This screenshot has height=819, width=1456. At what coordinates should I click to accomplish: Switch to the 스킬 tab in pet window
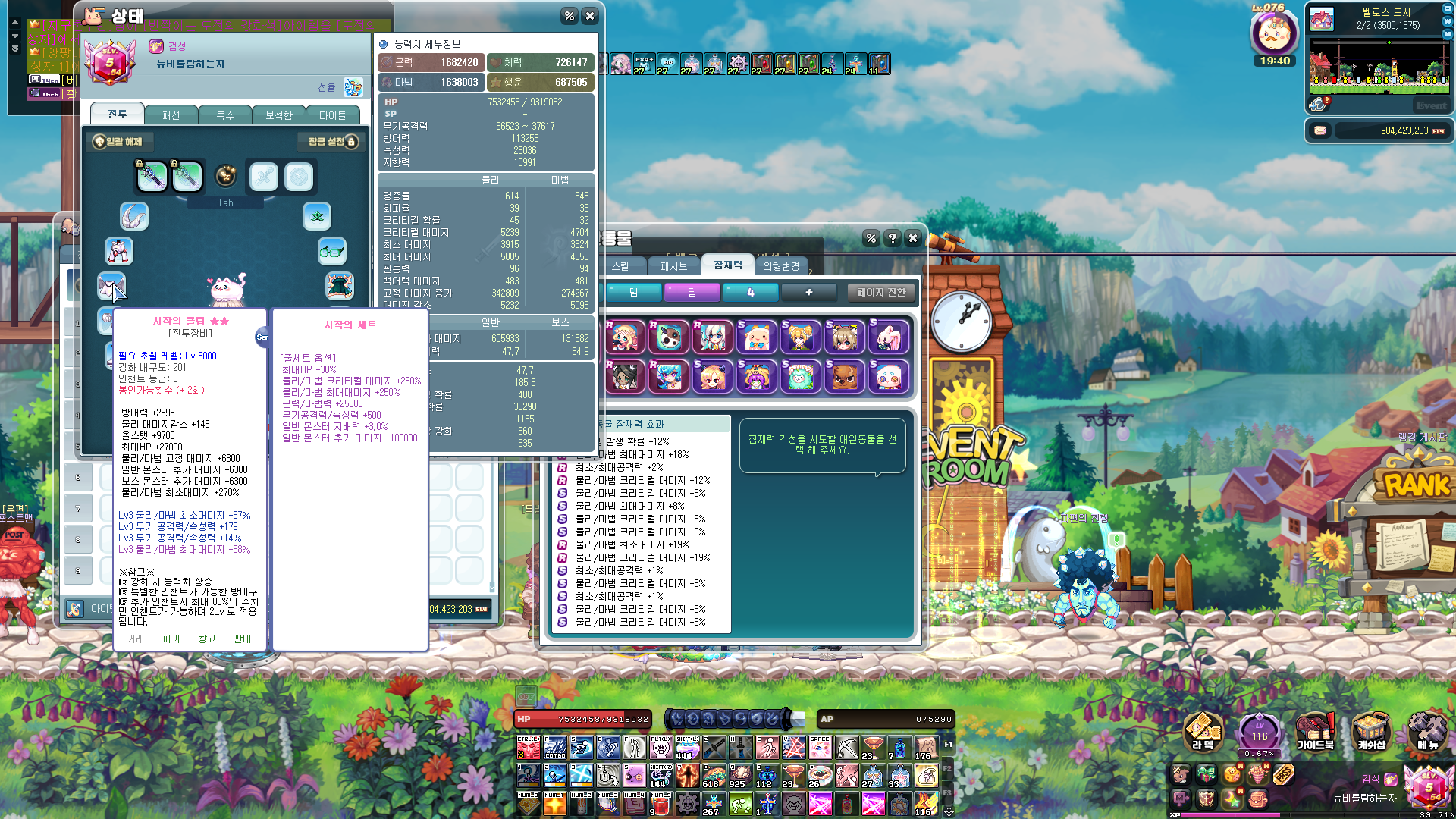[621, 266]
